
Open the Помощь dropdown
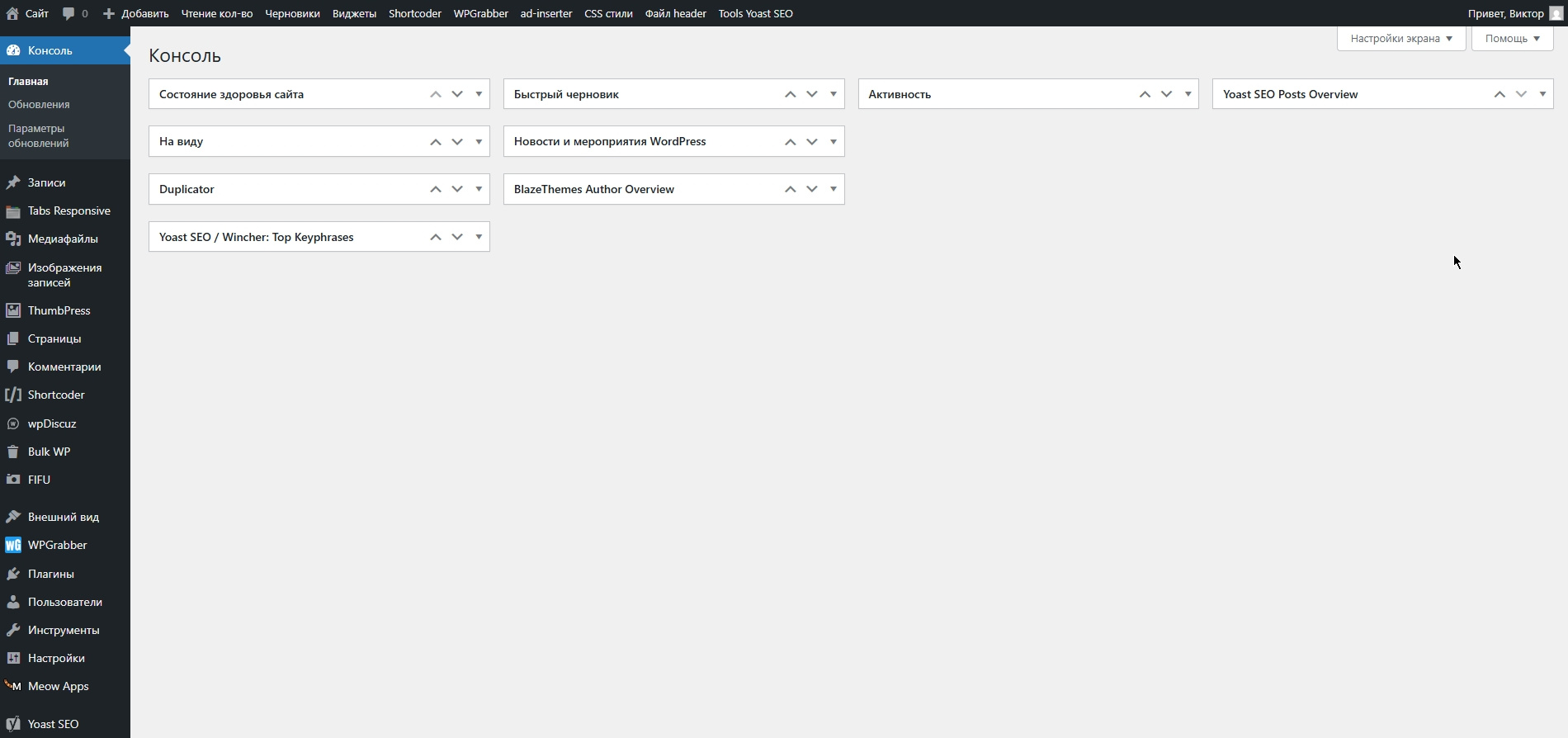tap(1512, 38)
